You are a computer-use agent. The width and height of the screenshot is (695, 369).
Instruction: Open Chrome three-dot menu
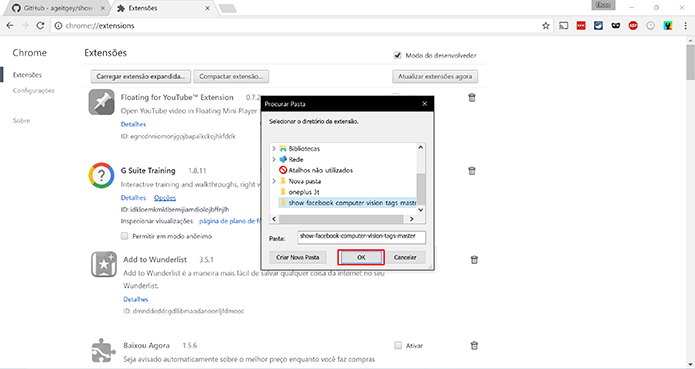tap(685, 26)
